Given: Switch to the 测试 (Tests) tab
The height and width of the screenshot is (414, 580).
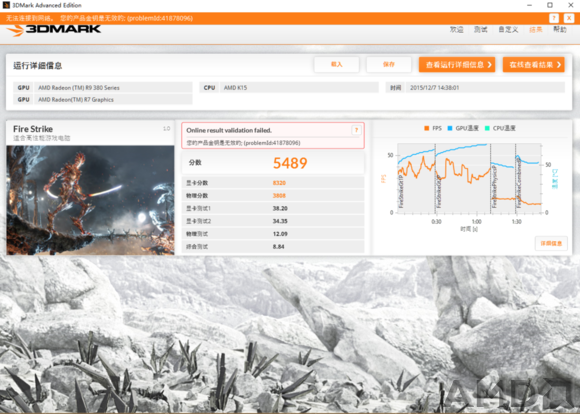Looking at the screenshot, I should pyautogui.click(x=480, y=30).
